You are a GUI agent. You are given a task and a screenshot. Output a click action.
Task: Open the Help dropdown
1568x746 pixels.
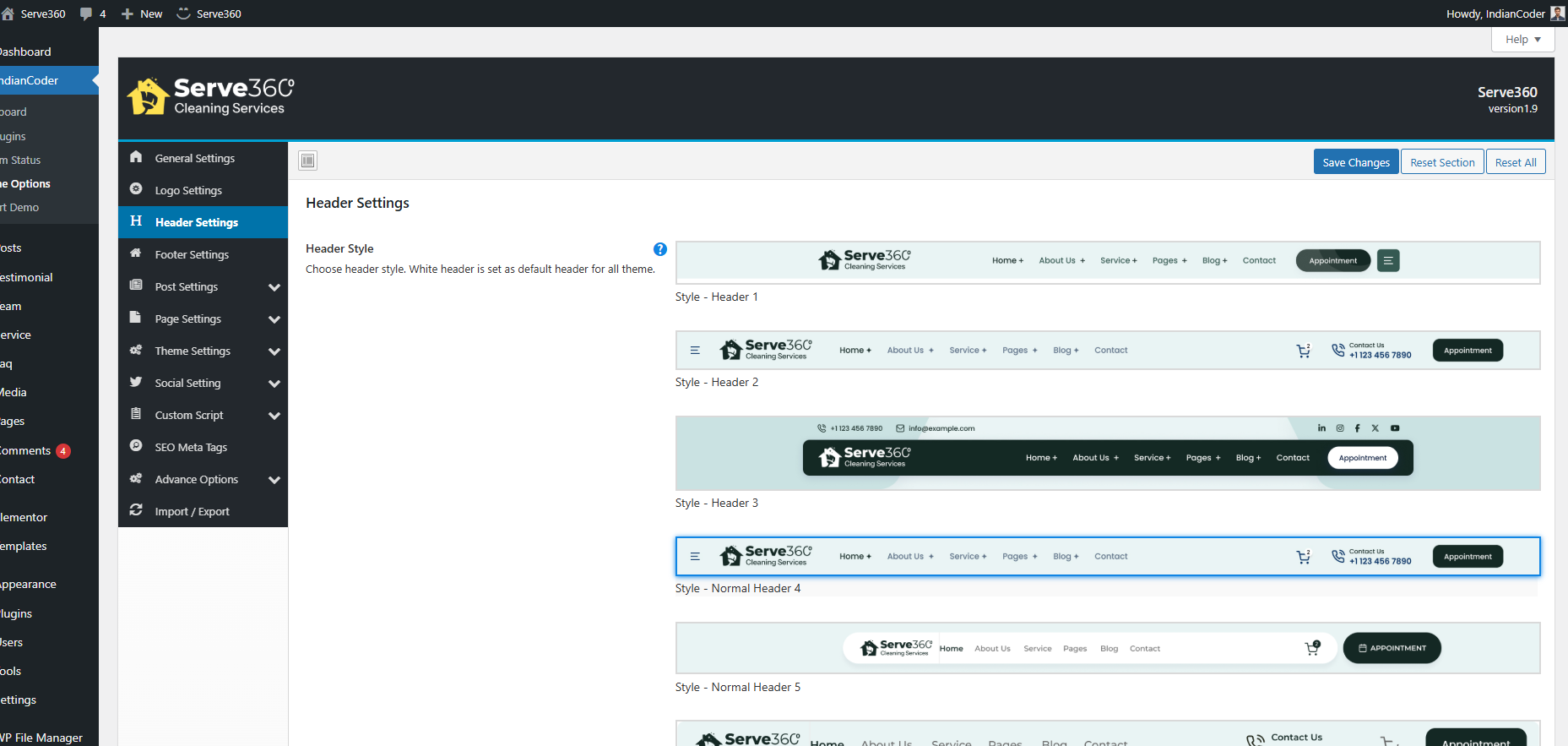click(x=1522, y=40)
